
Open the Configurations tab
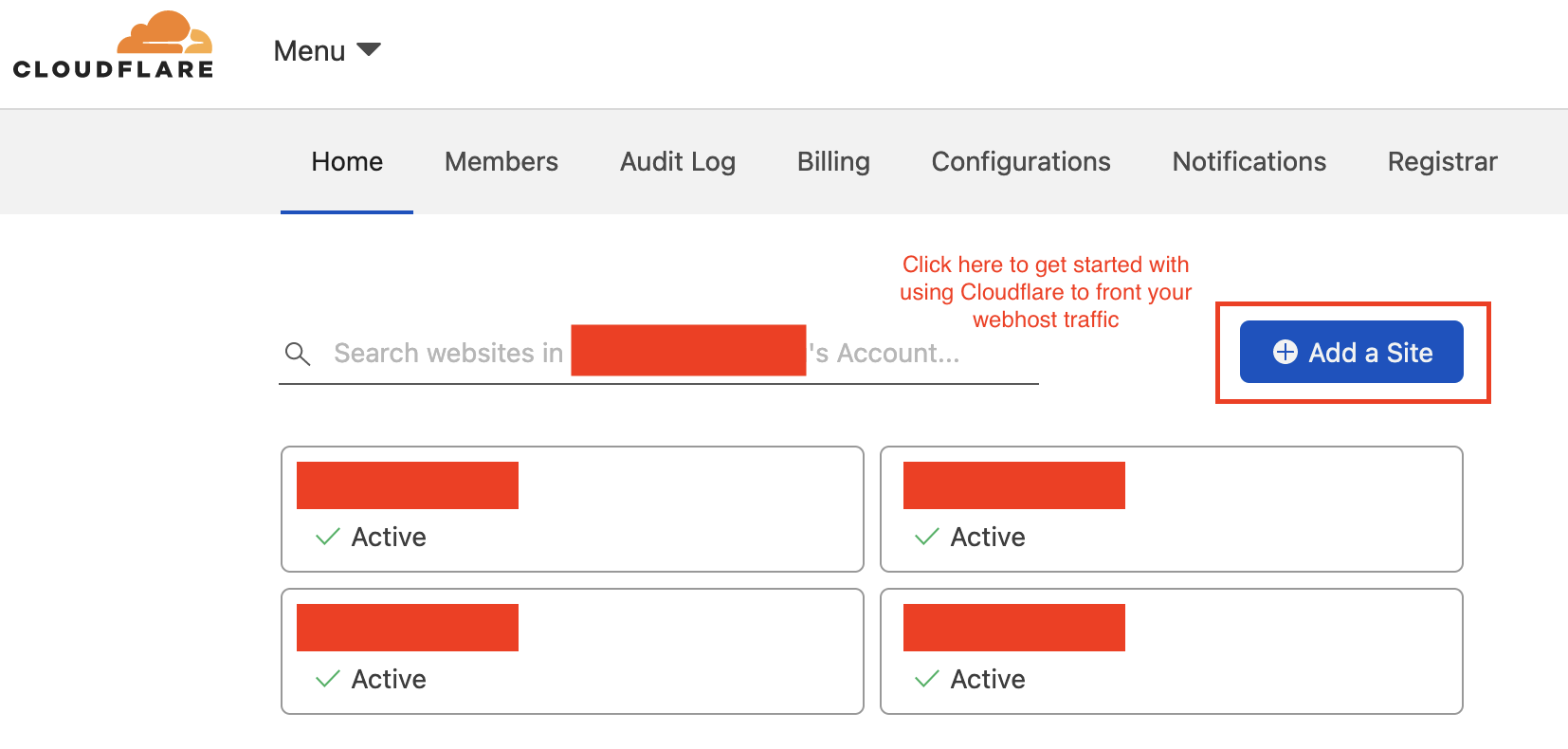(x=1021, y=162)
